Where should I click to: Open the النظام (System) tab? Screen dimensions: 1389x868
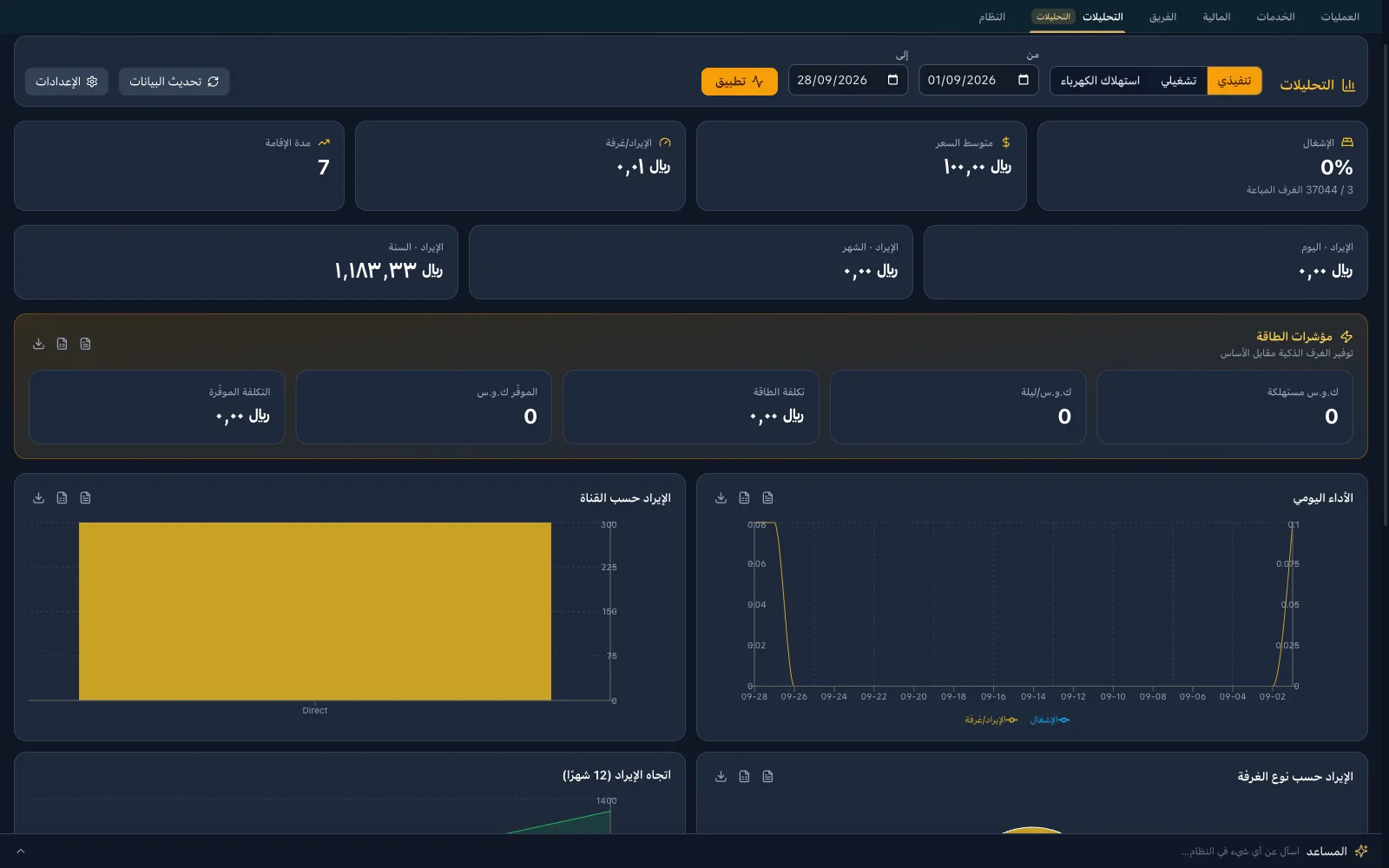(991, 16)
